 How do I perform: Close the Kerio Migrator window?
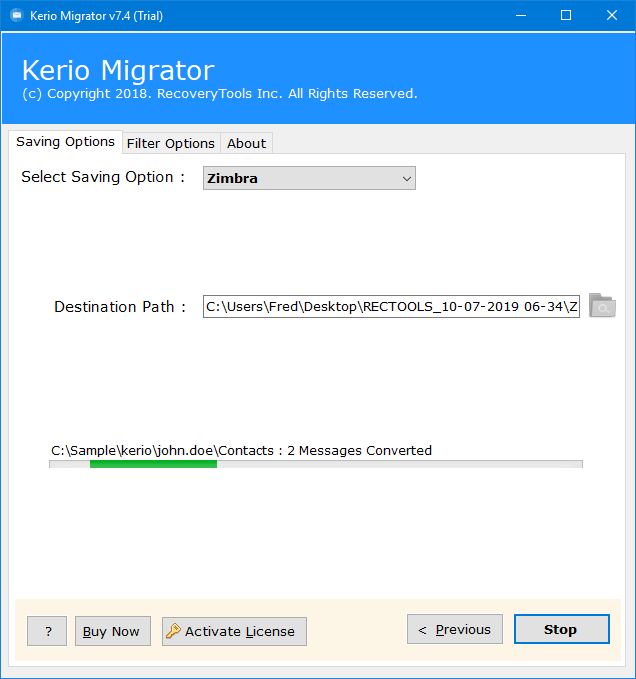[611, 16]
